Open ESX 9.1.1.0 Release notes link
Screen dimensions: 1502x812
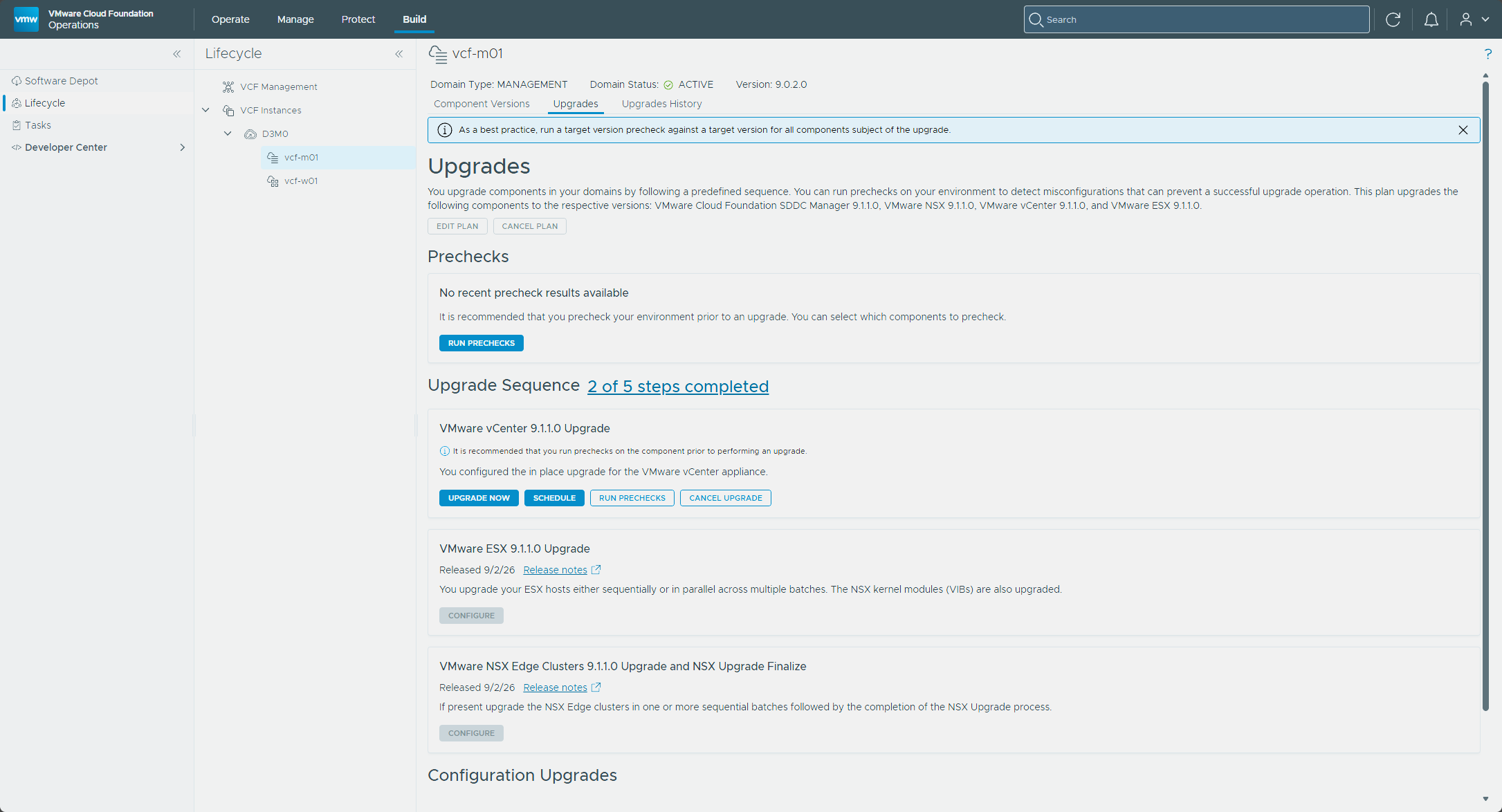pos(555,570)
